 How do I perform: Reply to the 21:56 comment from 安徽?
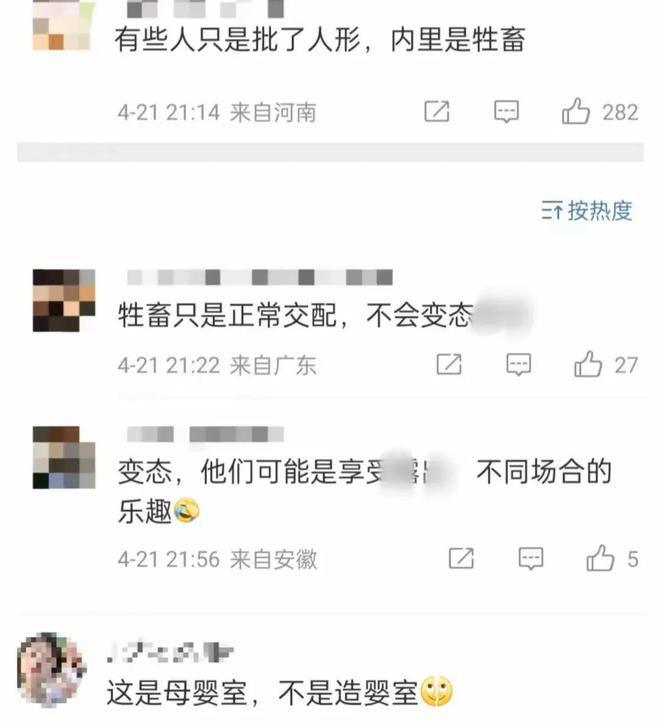click(x=531, y=559)
